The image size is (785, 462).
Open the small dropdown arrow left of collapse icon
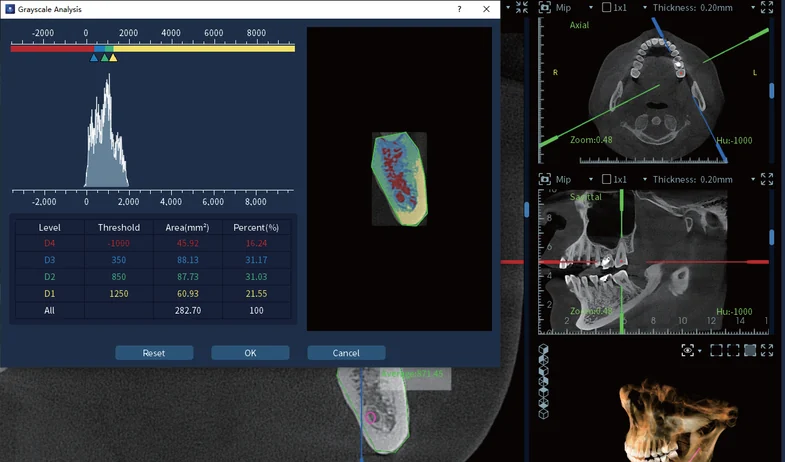[508, 8]
